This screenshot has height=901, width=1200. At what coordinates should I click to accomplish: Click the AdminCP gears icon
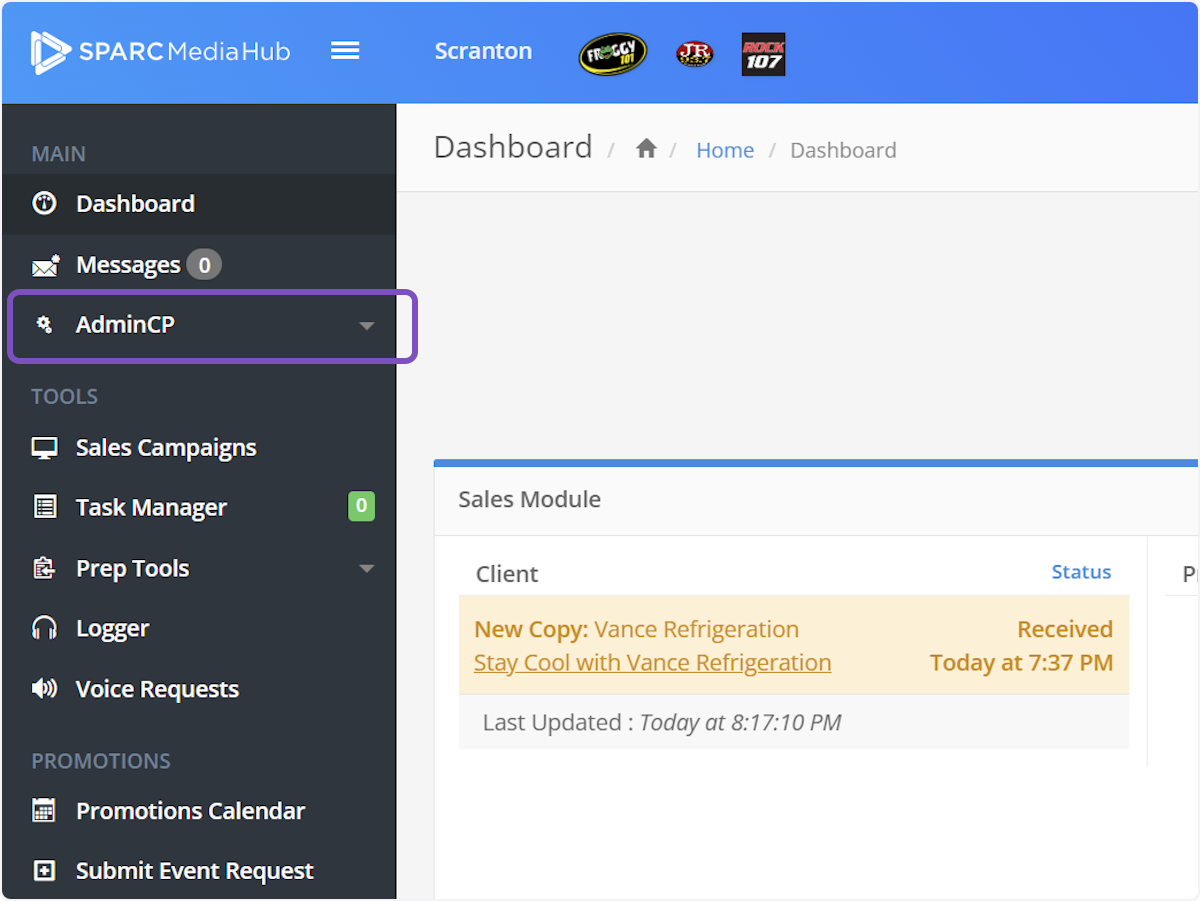coord(44,325)
